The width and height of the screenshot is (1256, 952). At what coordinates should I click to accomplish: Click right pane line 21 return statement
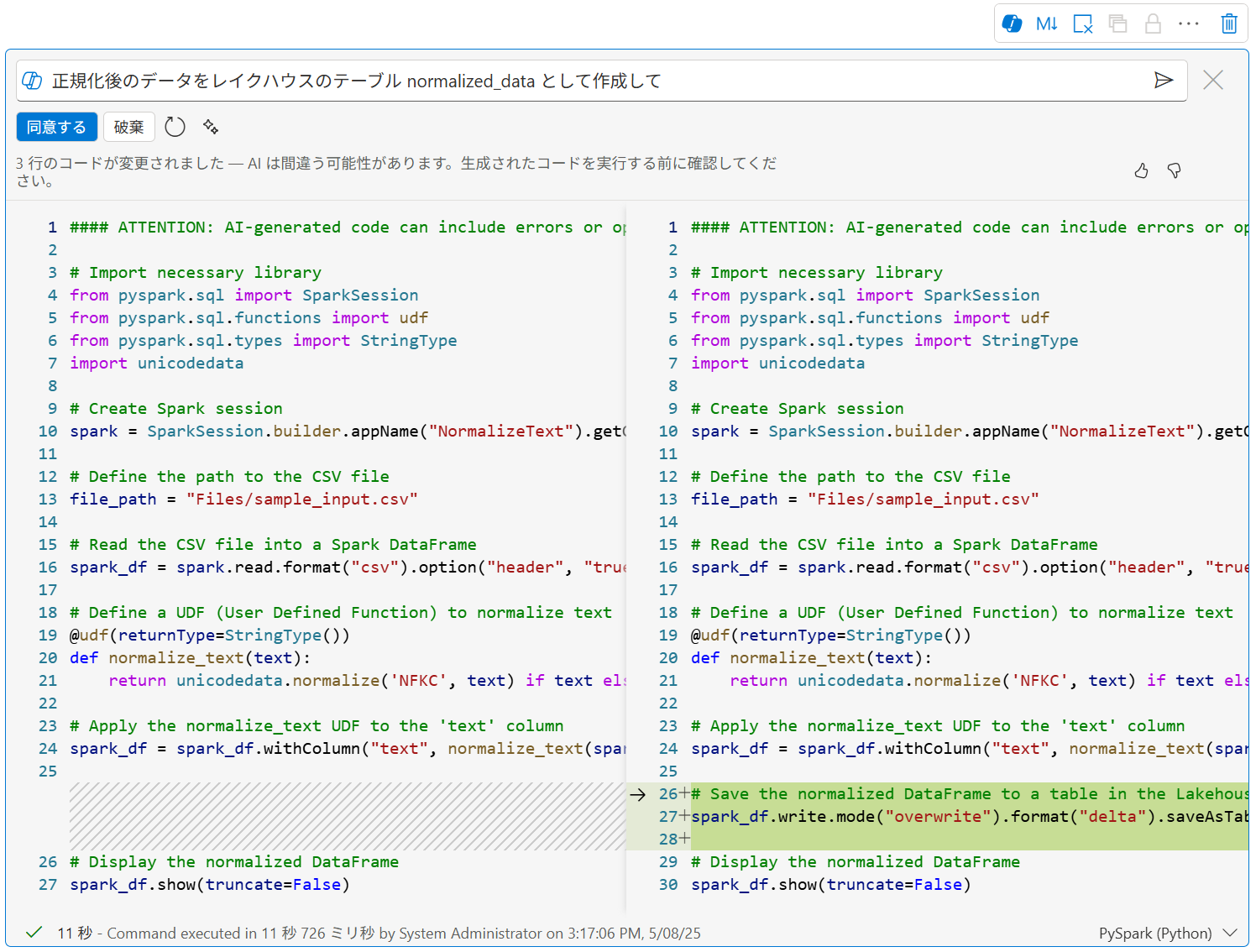click(x=989, y=681)
